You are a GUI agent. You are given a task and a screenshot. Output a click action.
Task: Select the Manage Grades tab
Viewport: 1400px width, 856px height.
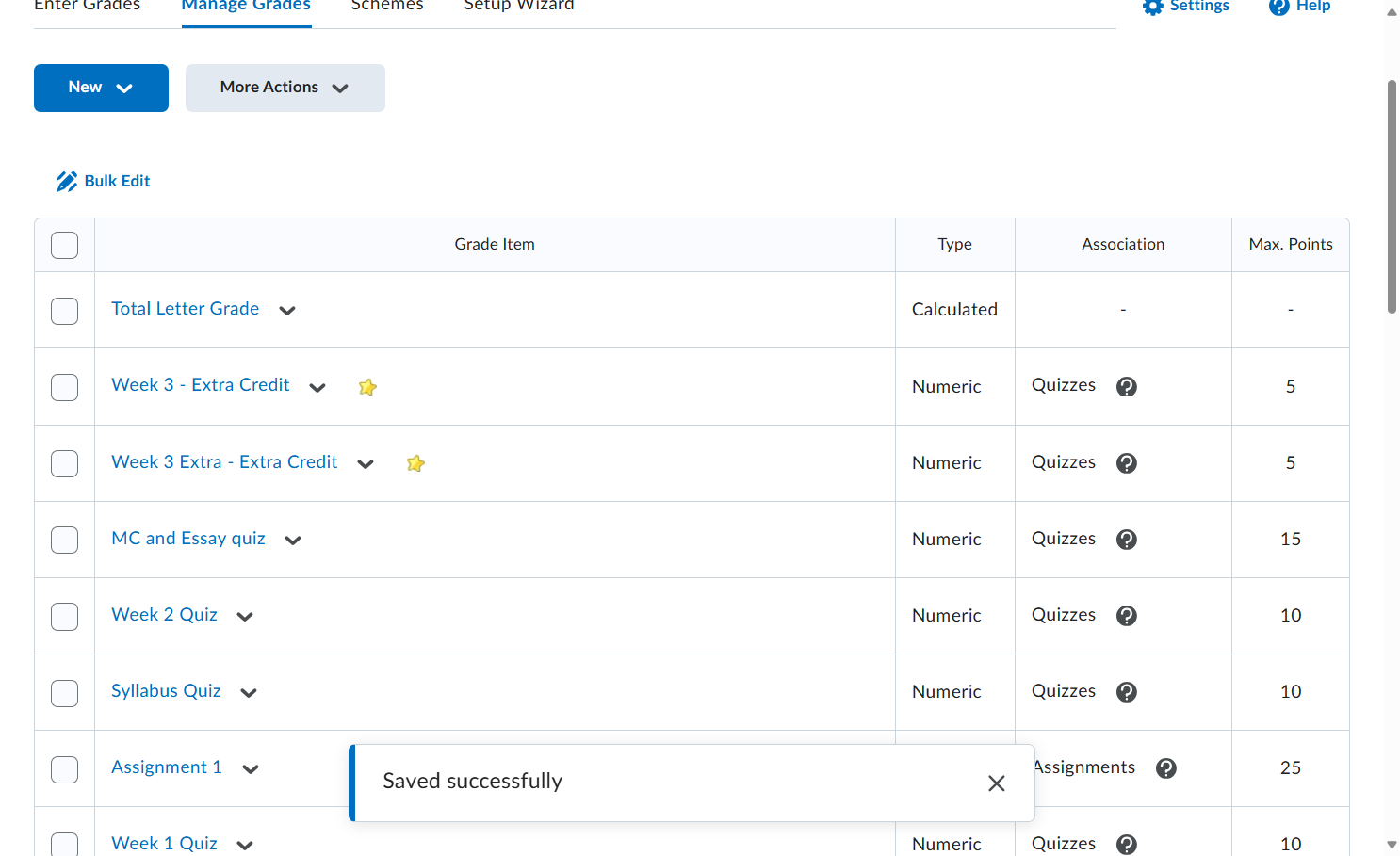(246, 6)
